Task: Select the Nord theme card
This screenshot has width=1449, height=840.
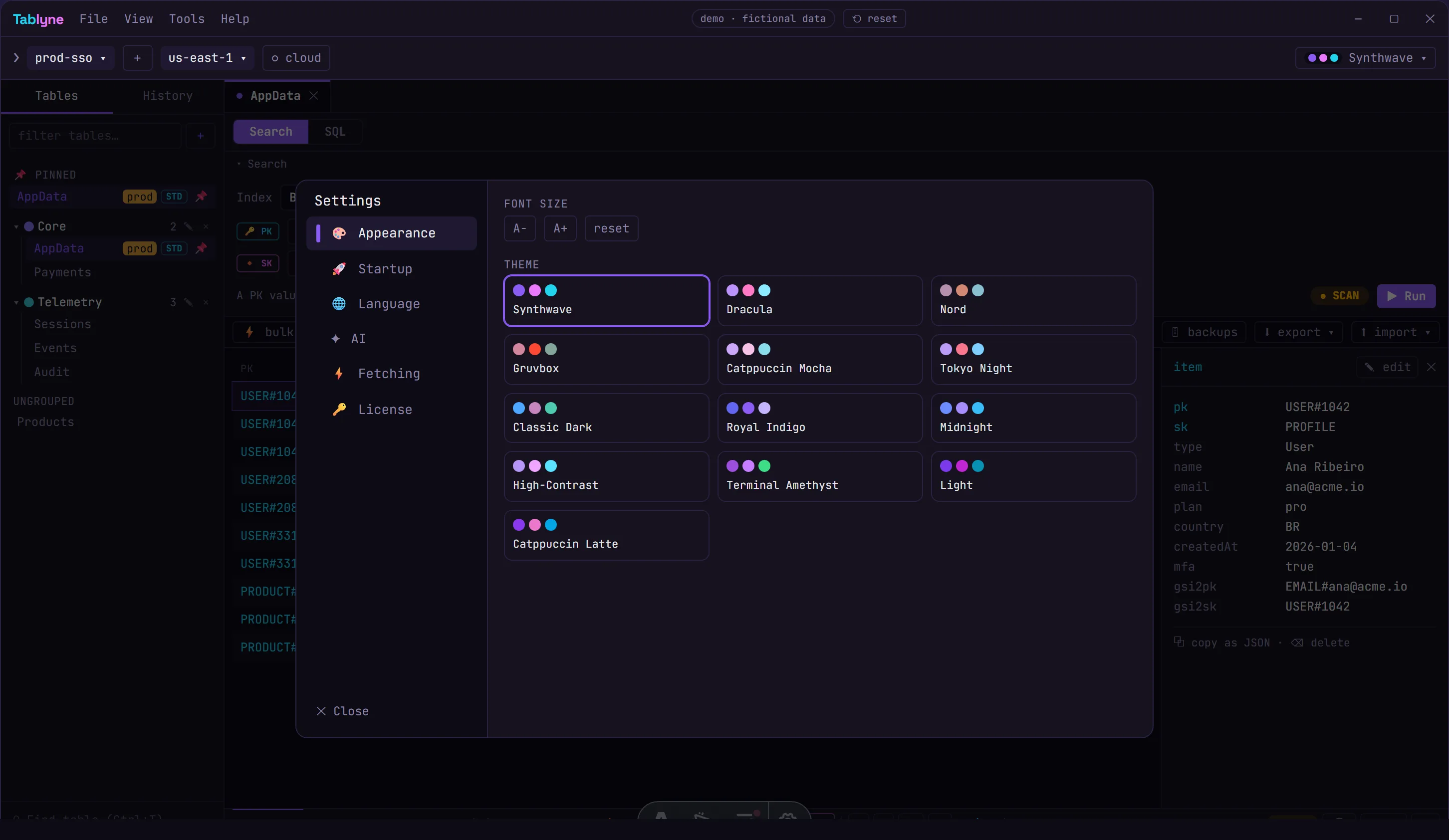Action: 1033,301
